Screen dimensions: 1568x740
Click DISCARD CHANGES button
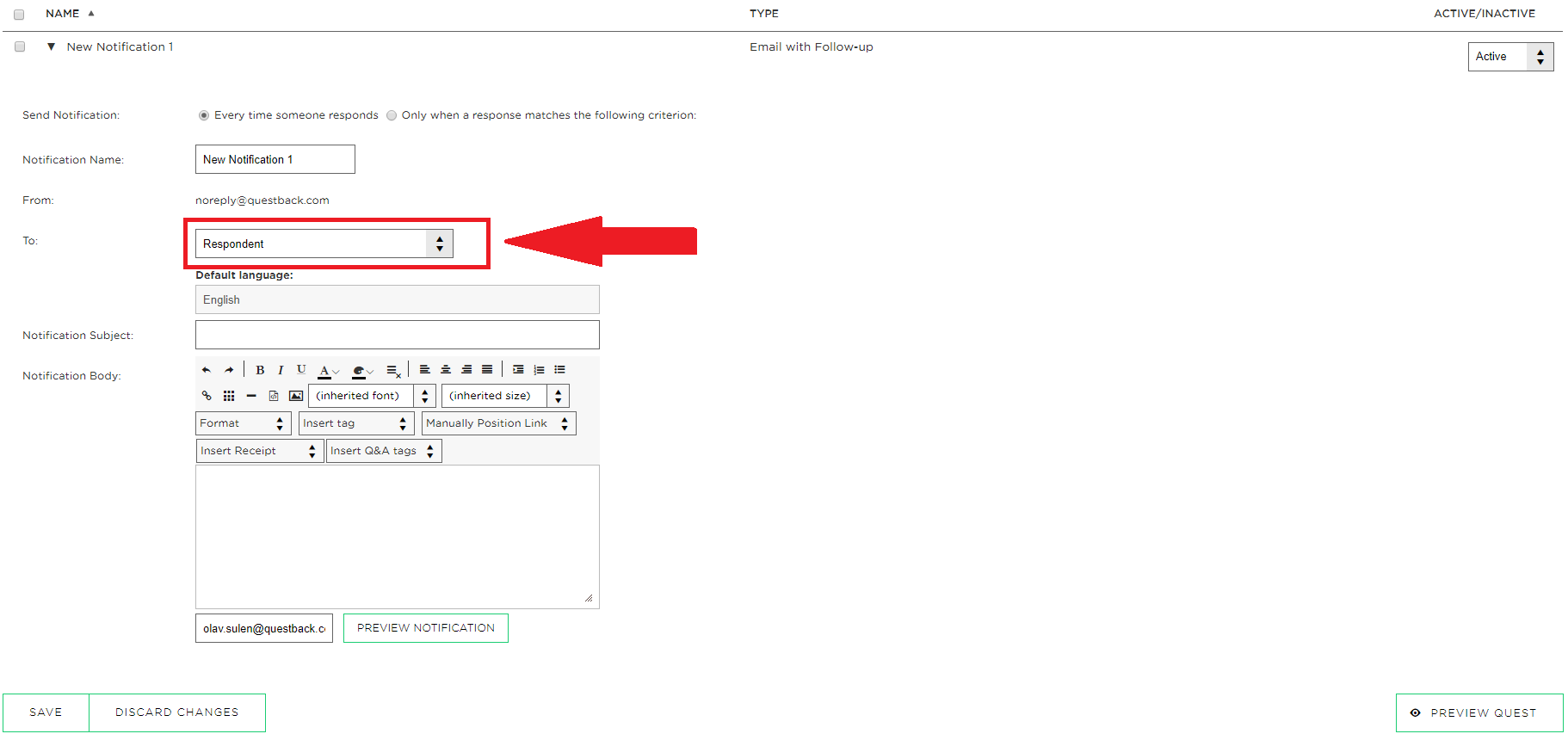click(x=177, y=712)
